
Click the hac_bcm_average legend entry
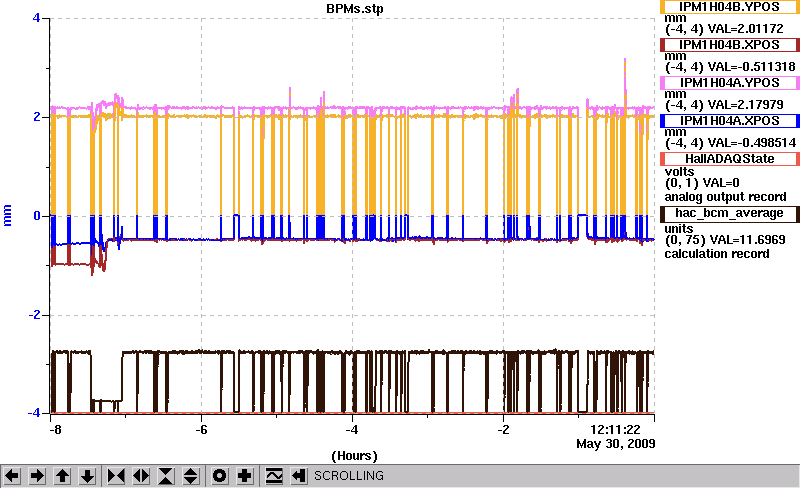click(x=729, y=213)
